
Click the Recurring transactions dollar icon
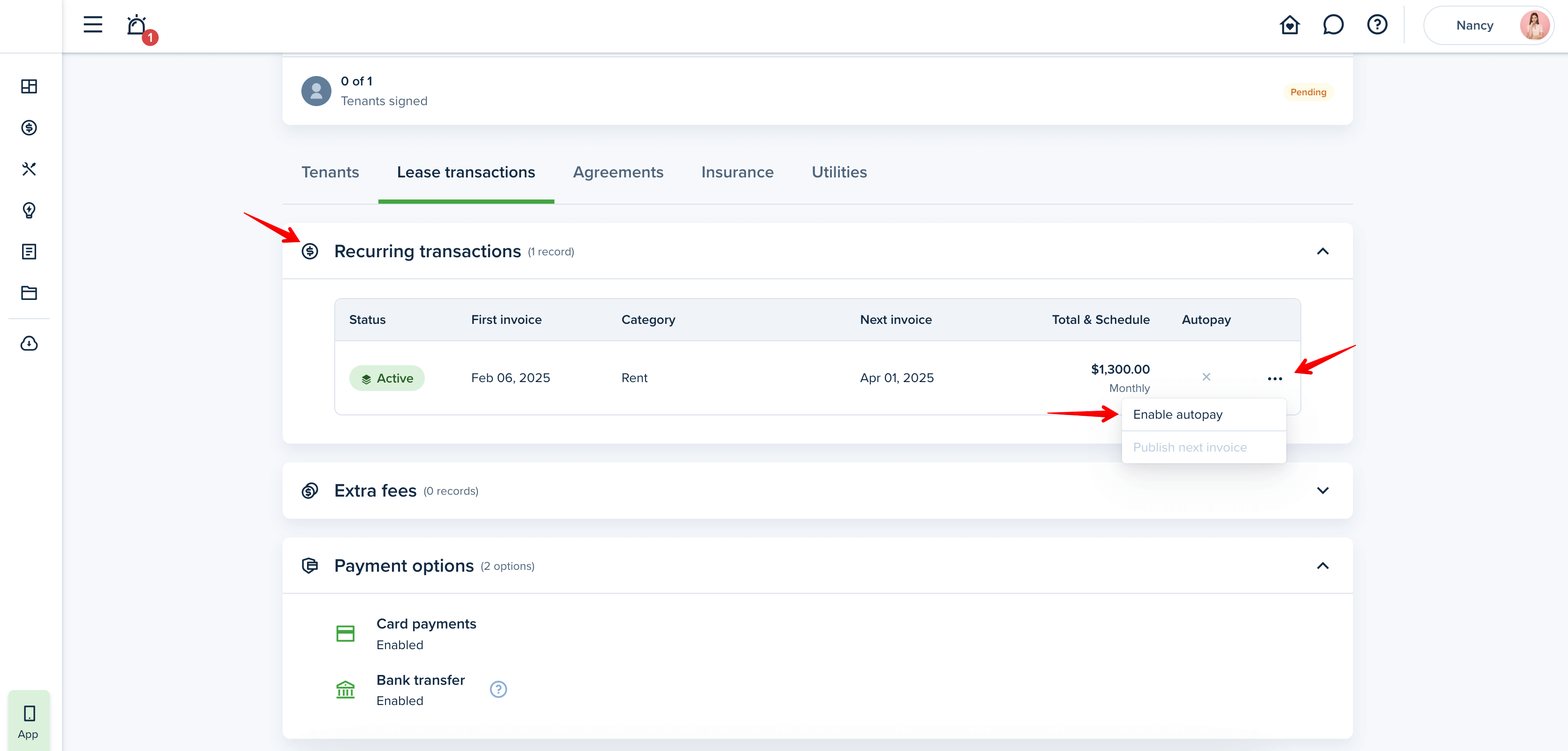click(310, 251)
